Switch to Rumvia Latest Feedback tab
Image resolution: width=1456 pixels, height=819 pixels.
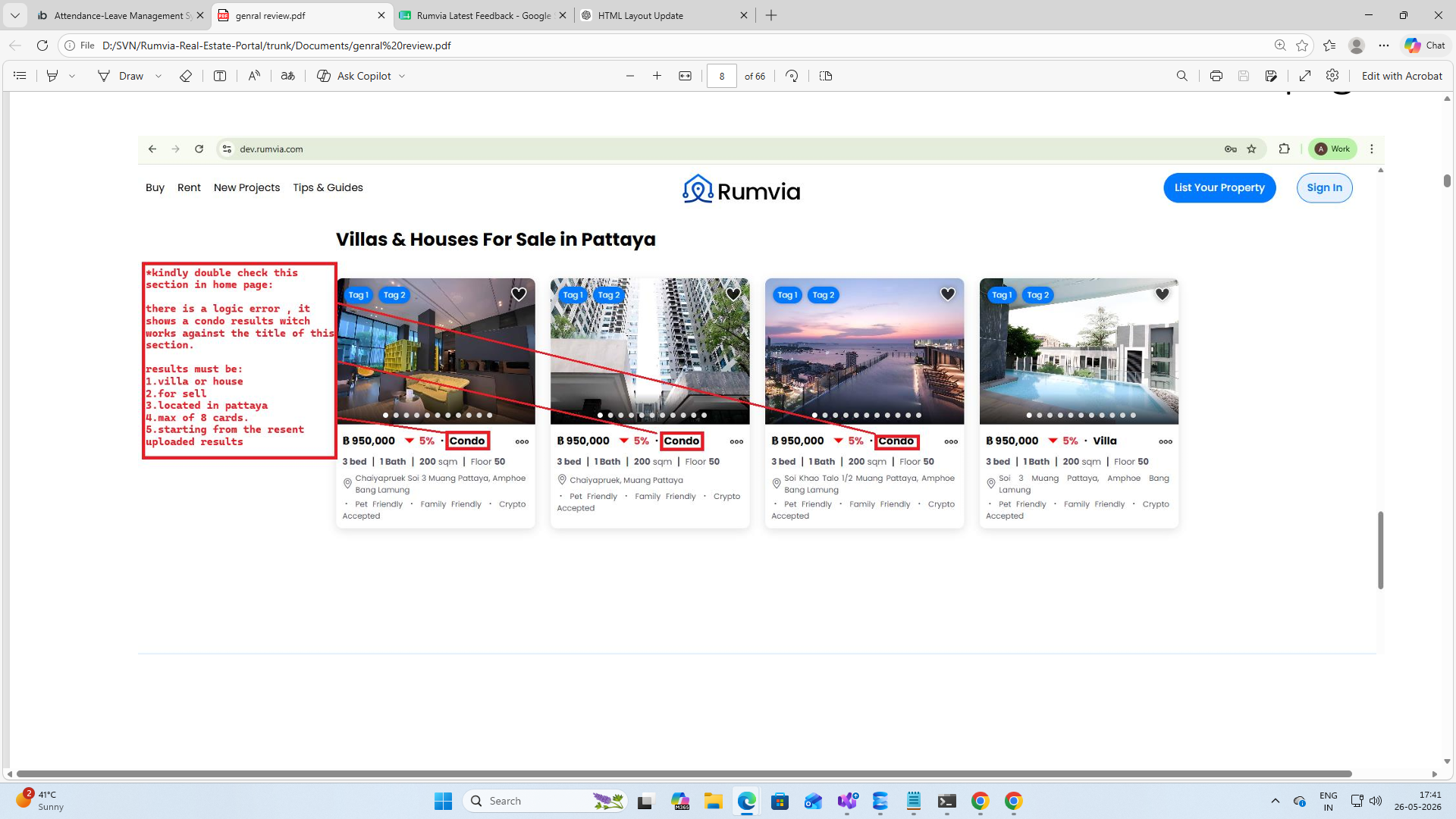coord(484,15)
